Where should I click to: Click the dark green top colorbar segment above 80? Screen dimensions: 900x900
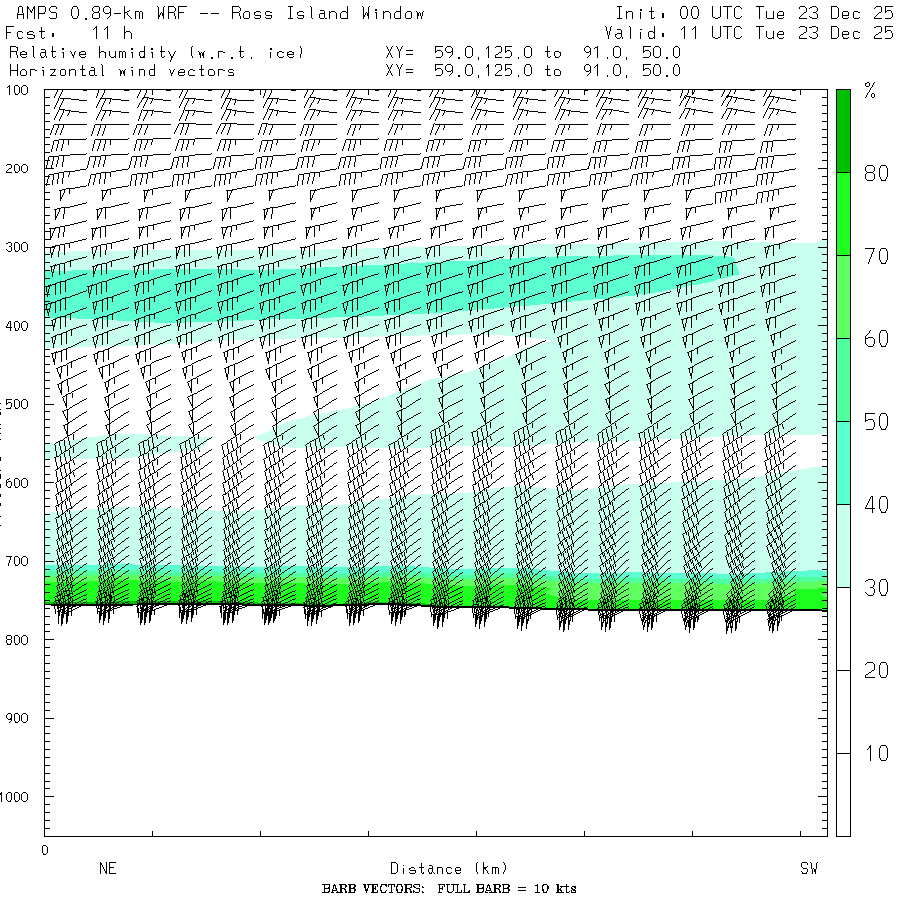[x=843, y=130]
